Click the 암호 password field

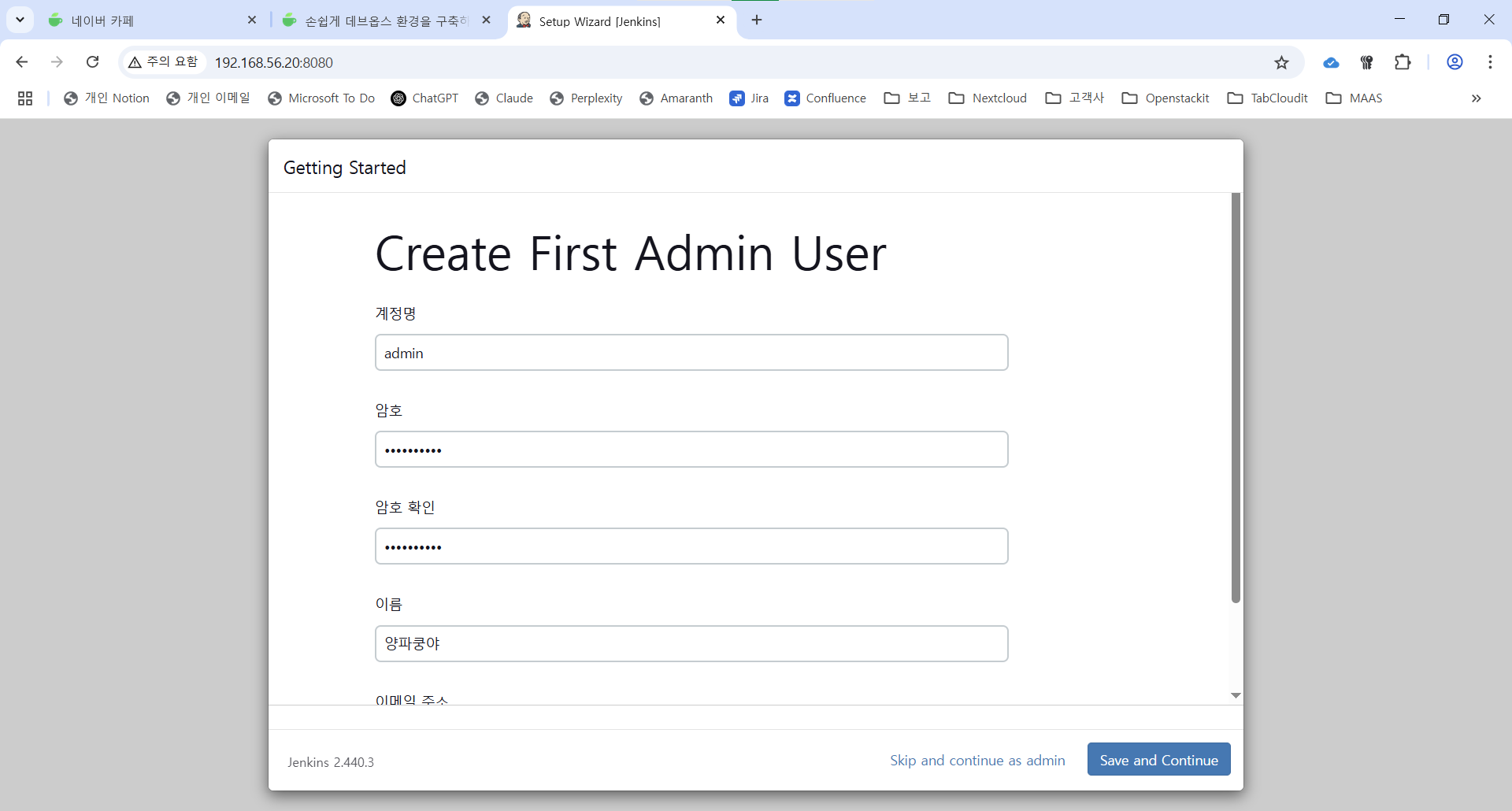click(x=691, y=450)
